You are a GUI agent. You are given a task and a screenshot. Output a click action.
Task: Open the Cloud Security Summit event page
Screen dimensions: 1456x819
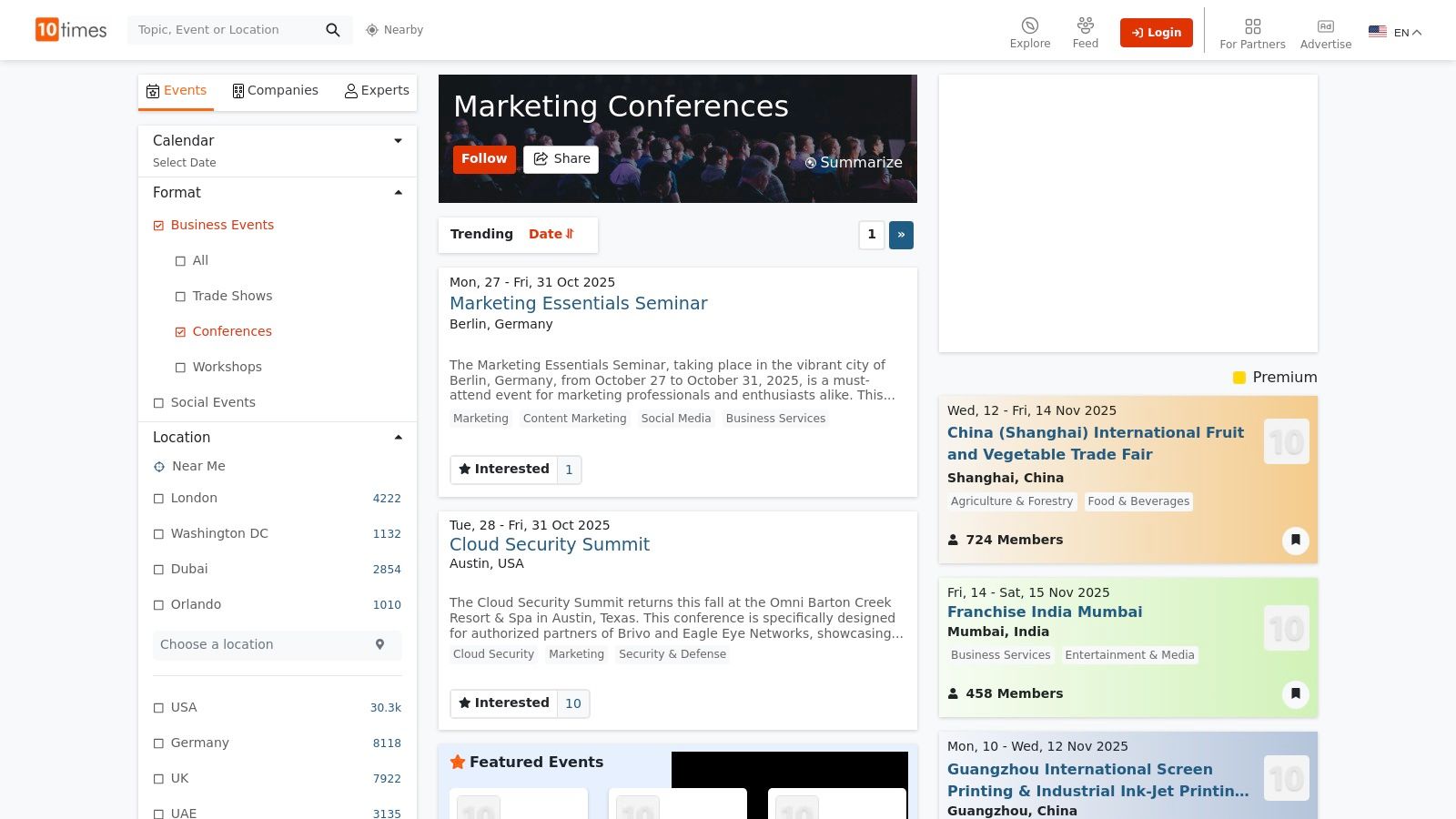(x=550, y=544)
